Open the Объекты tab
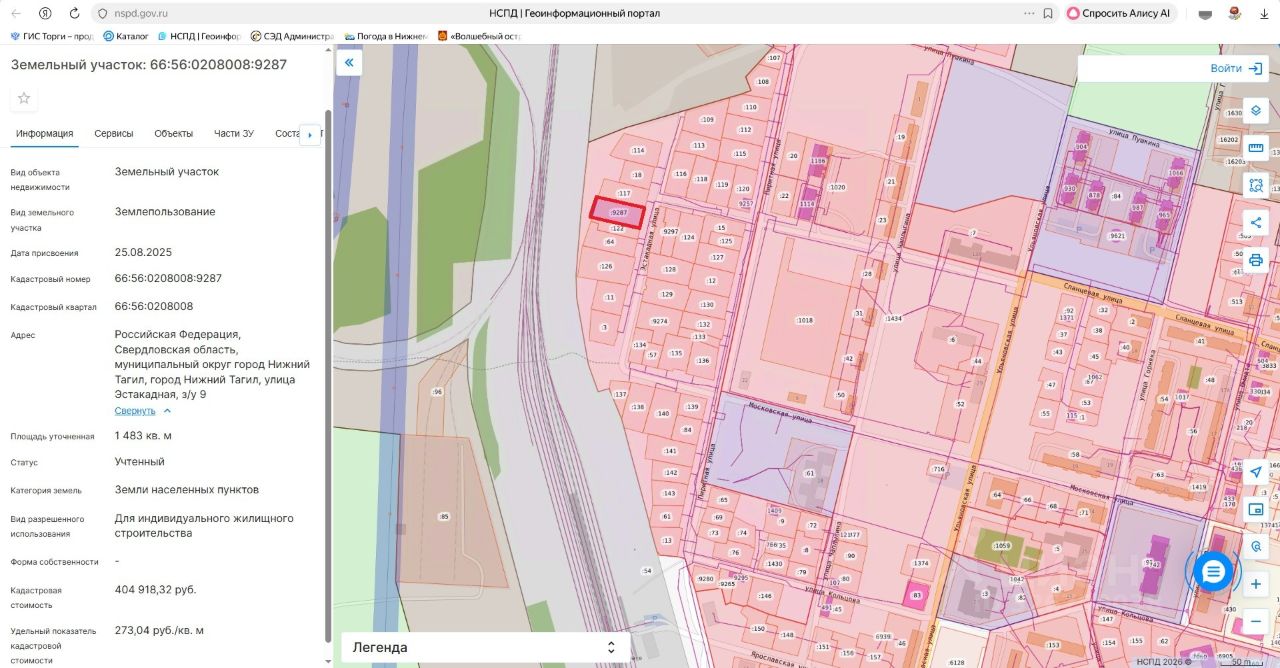This screenshot has height=668, width=1280. click(174, 134)
